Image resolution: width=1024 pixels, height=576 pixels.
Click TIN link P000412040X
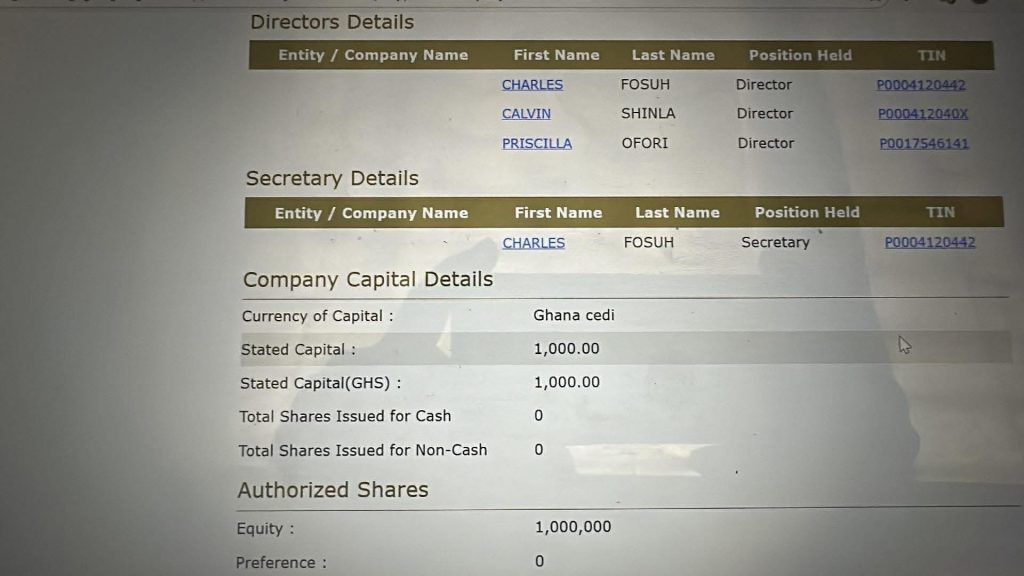tap(923, 114)
